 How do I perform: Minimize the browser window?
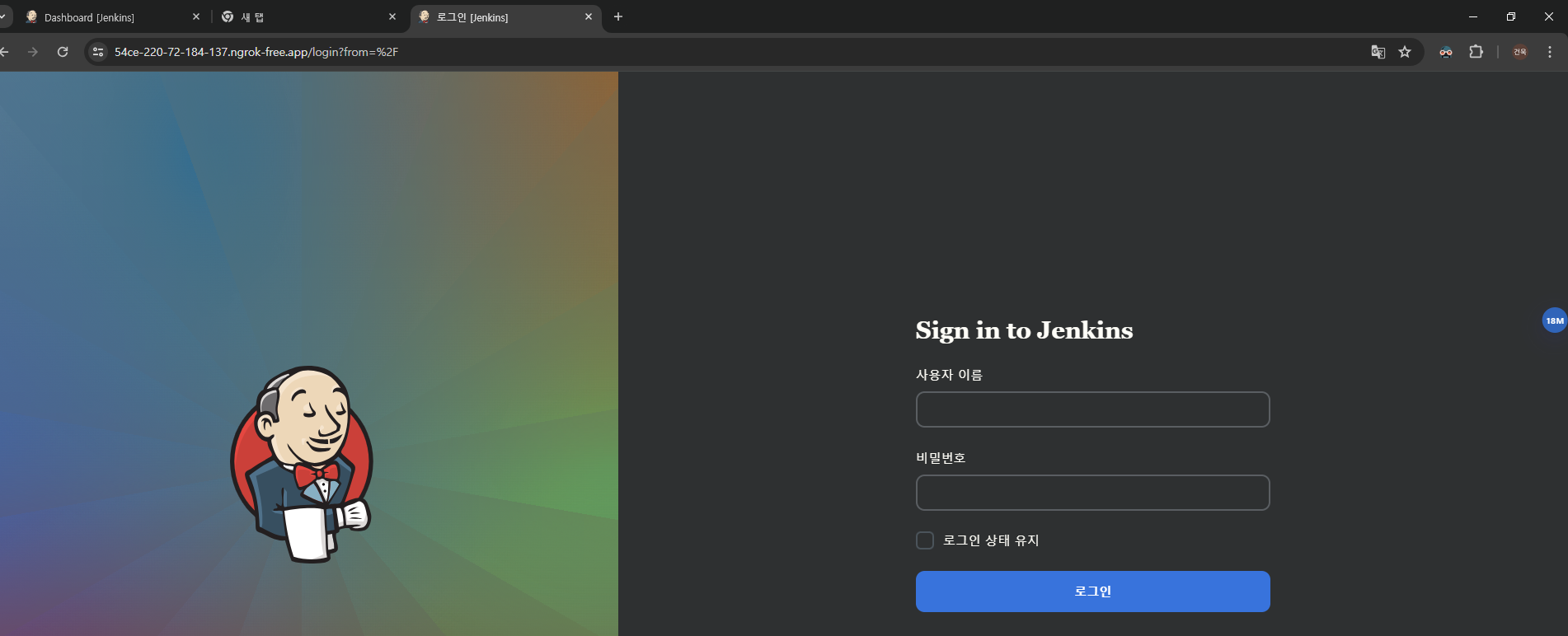click(1473, 16)
